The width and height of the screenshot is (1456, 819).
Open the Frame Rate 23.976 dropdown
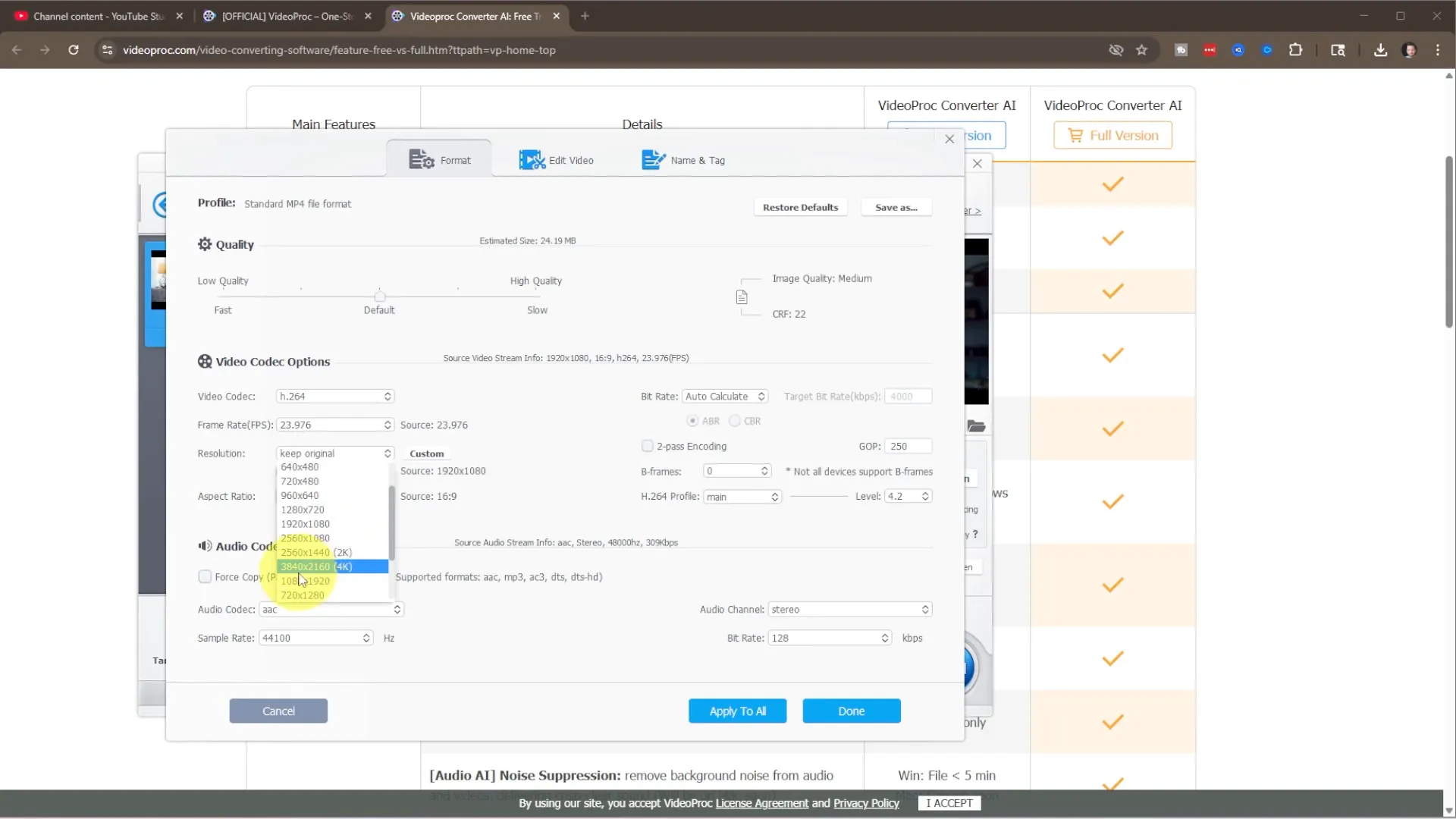click(335, 425)
